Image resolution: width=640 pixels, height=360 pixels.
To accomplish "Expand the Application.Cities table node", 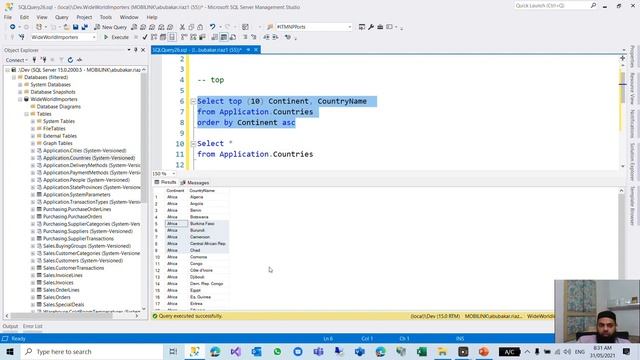I will tap(33, 151).
